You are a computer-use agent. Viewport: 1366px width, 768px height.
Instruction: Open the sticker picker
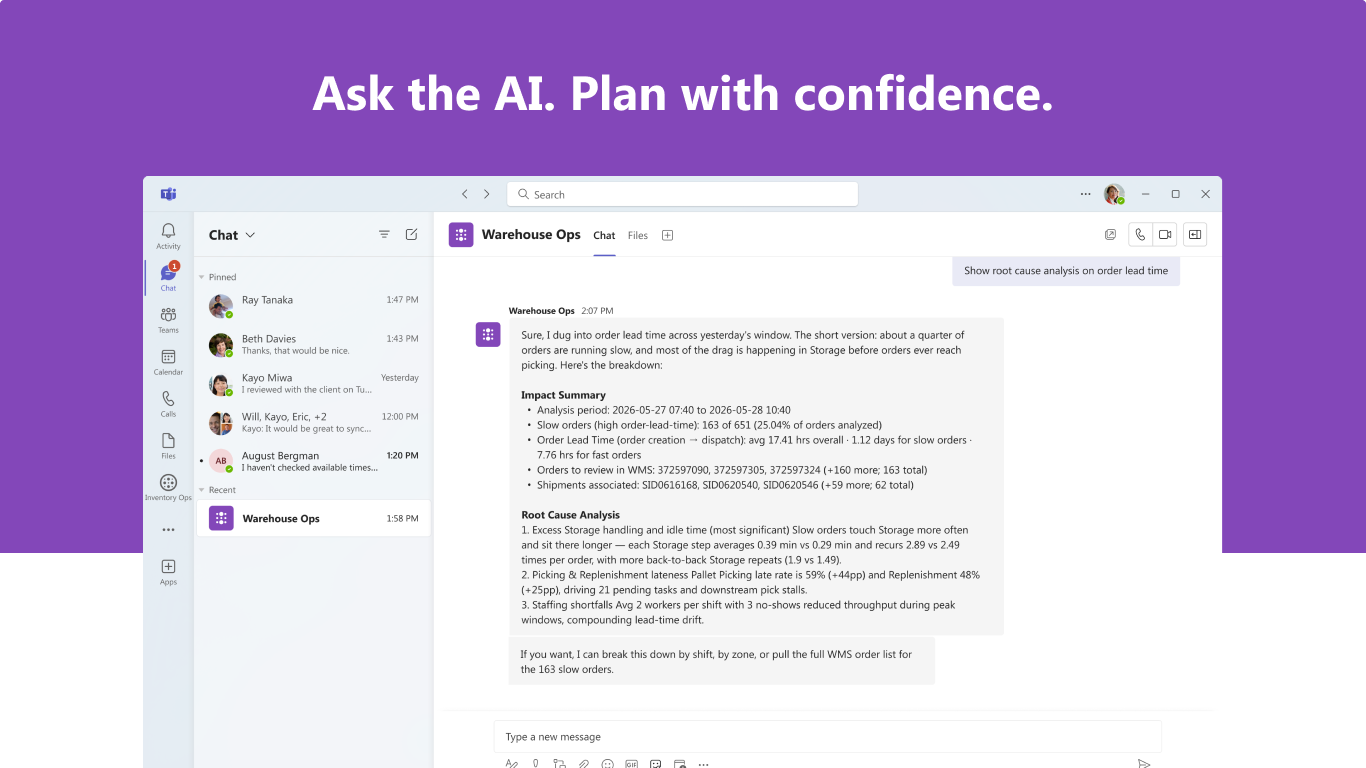(x=656, y=764)
